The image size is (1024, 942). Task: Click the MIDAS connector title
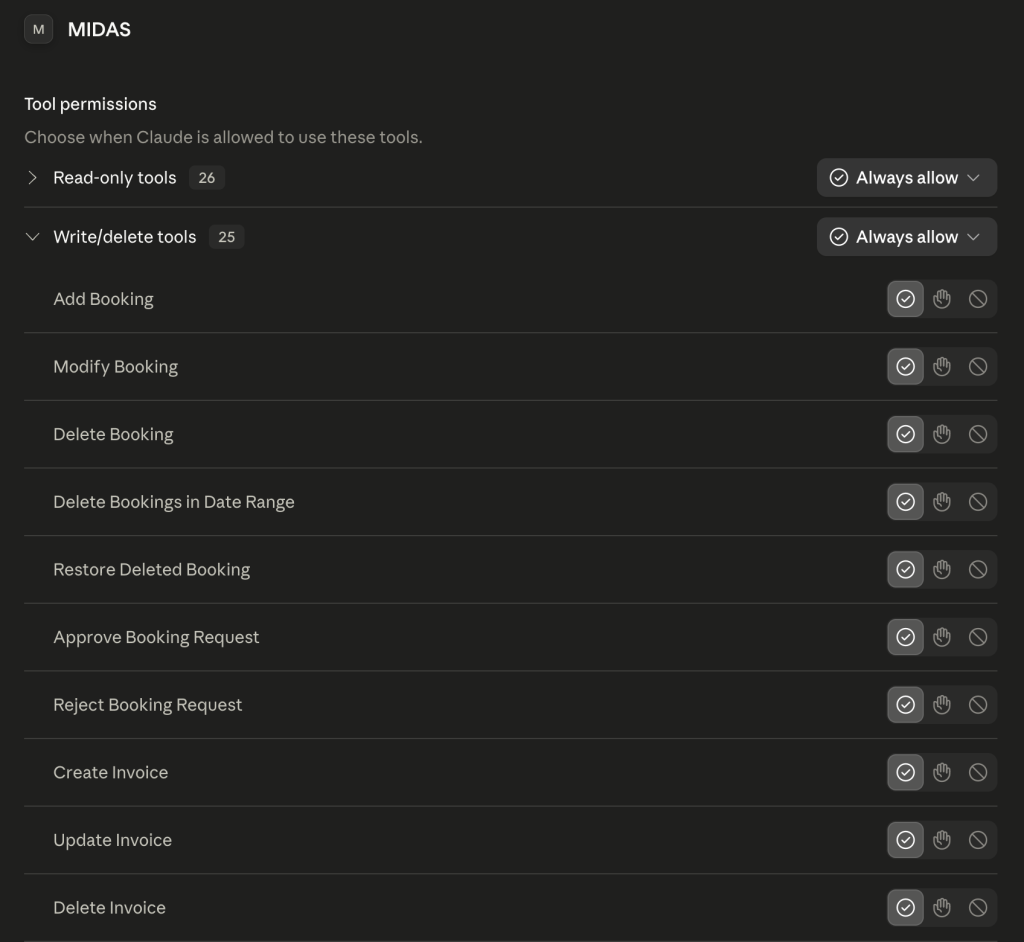[x=99, y=29]
